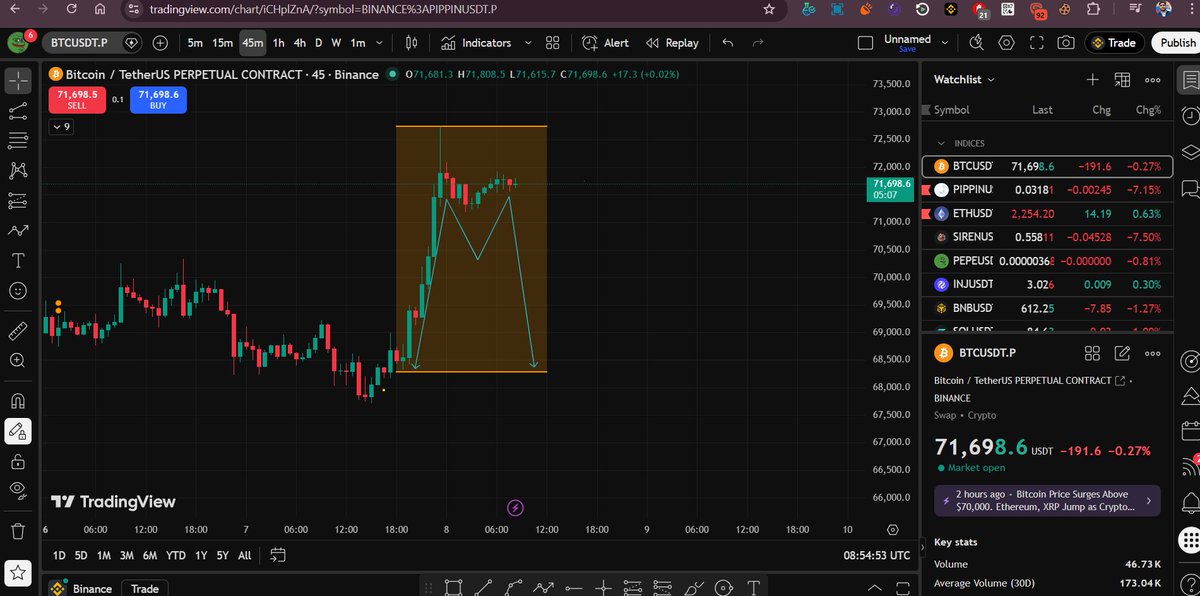Screen dimensions: 1200x596
Task: Toggle hide all drawings eye
Action: click(x=18, y=490)
